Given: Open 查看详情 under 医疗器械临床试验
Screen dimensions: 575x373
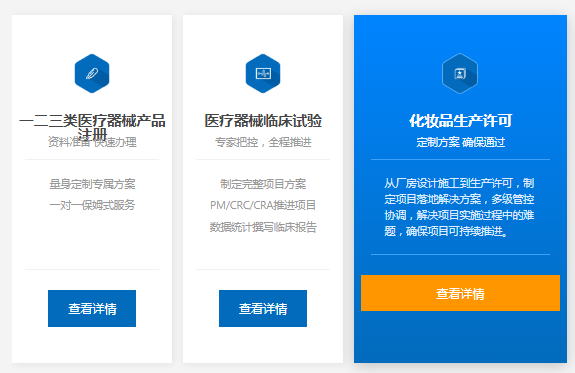Looking at the screenshot, I should pyautogui.click(x=263, y=308).
